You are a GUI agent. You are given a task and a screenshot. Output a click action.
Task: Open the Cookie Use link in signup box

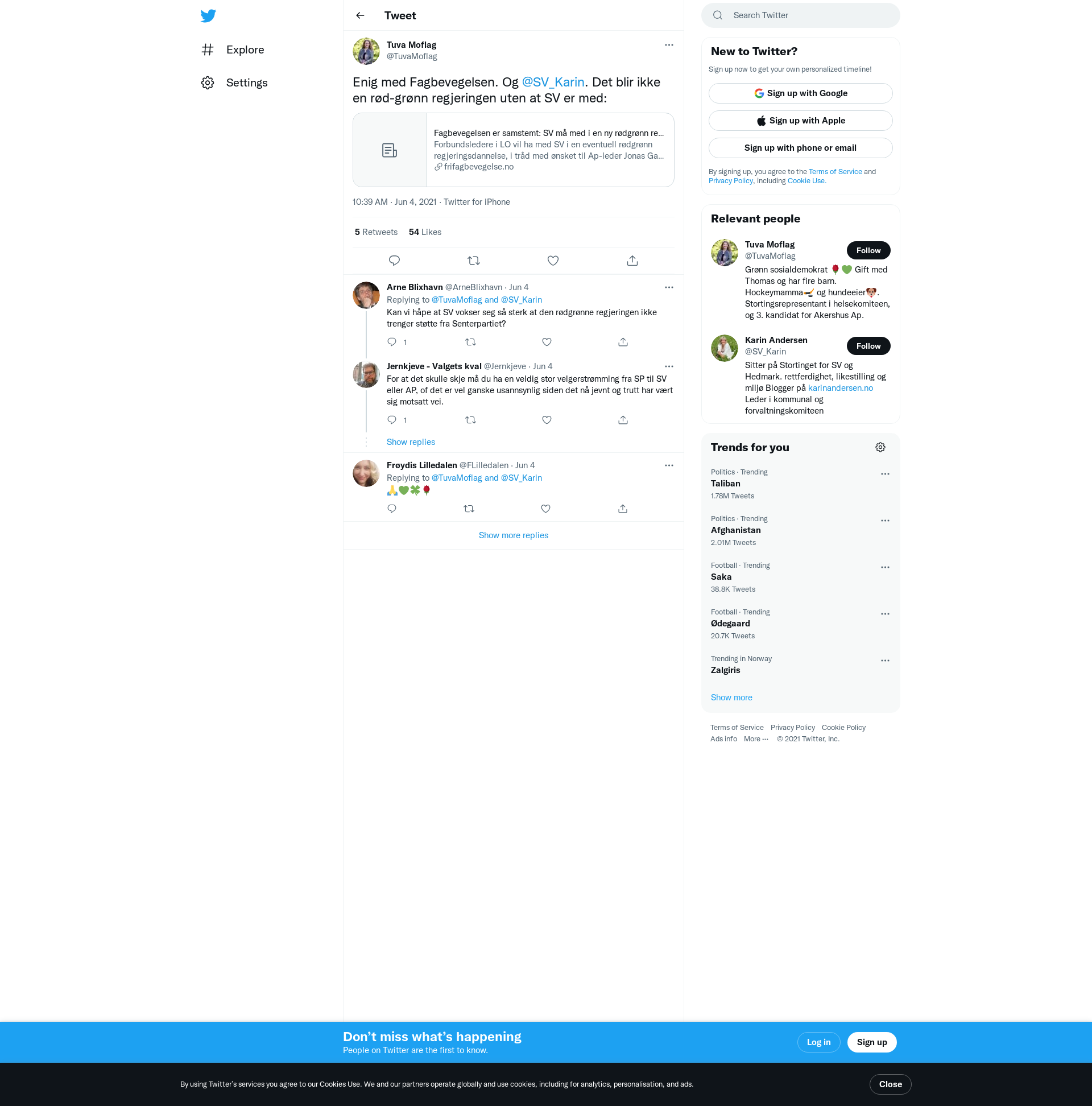pos(806,181)
